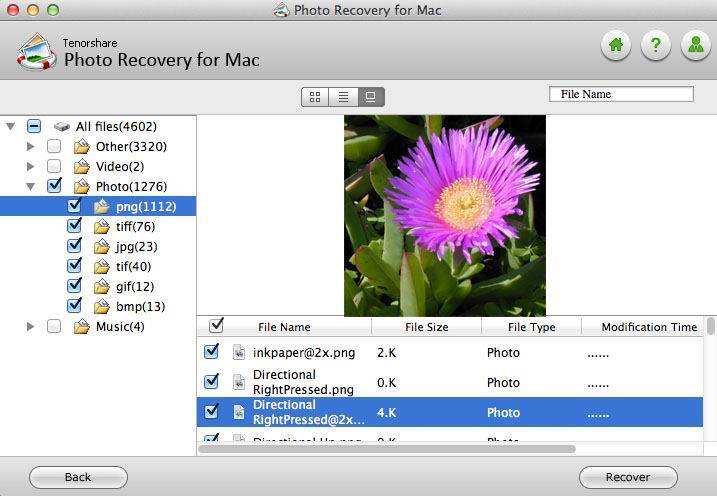717x496 pixels.
Task: Select the gif(12) tree row
Action: 98,287
